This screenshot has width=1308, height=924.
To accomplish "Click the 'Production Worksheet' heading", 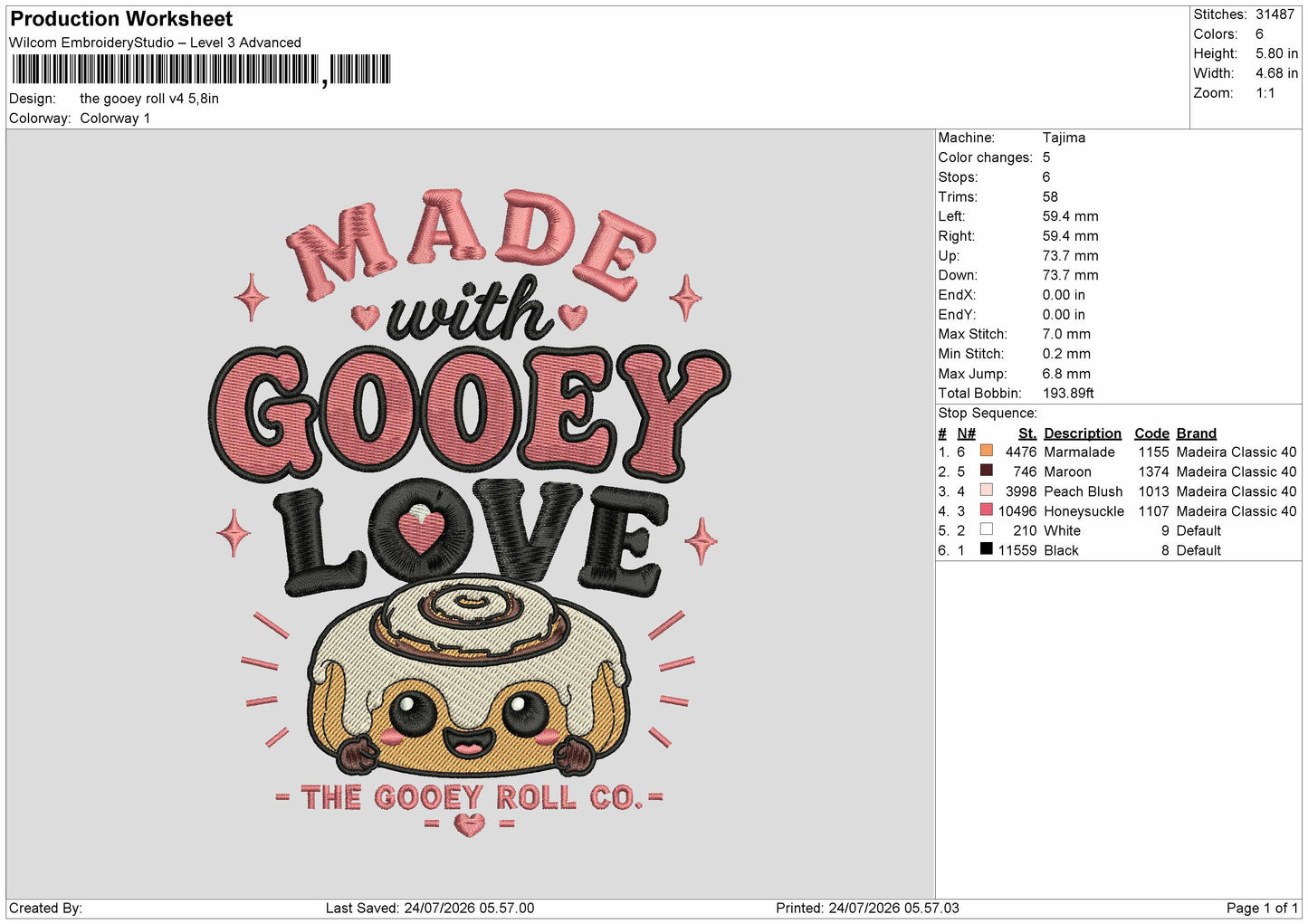I will pyautogui.click(x=121, y=19).
